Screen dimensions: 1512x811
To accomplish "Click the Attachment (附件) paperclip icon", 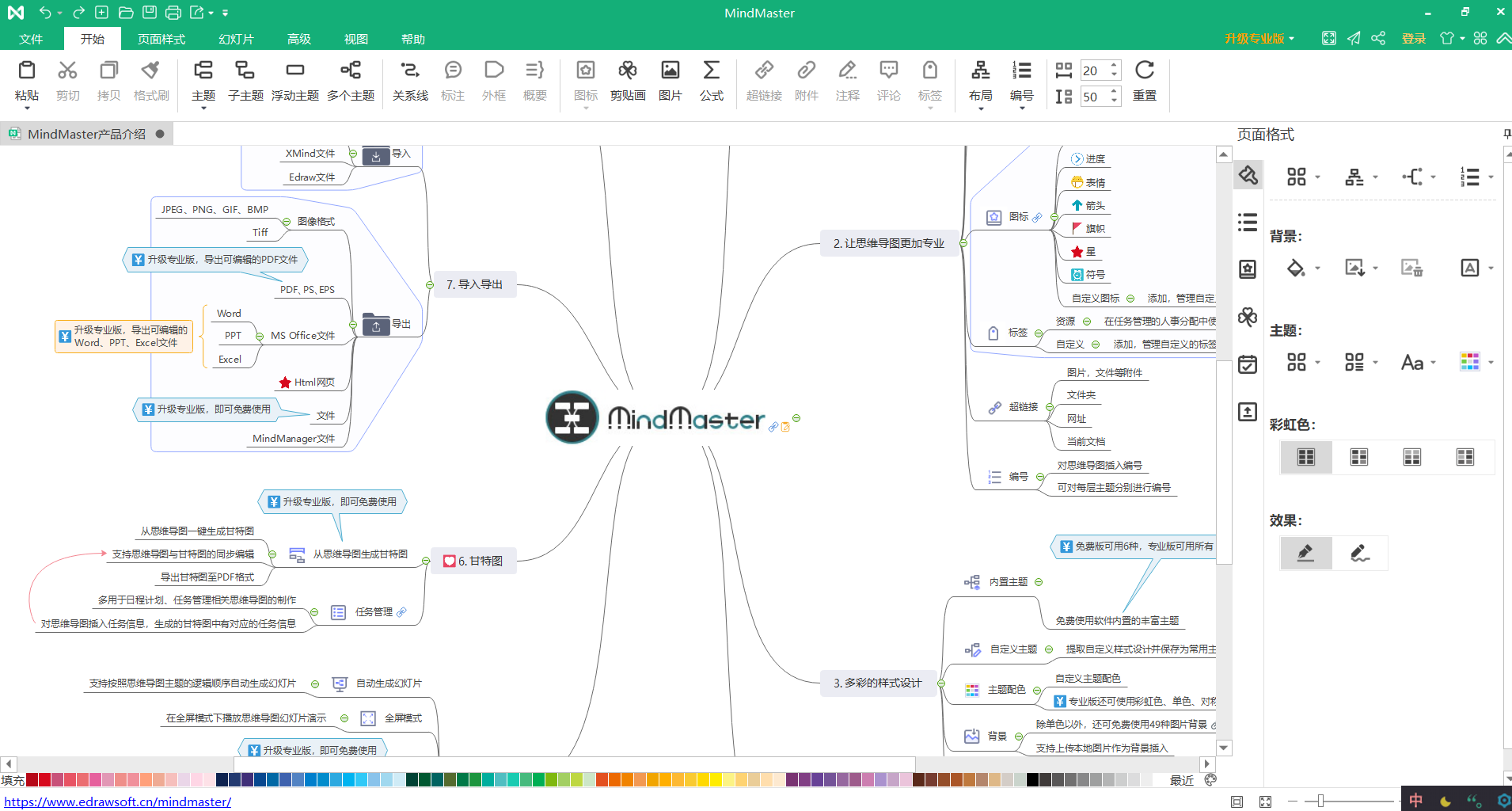I will tap(806, 70).
